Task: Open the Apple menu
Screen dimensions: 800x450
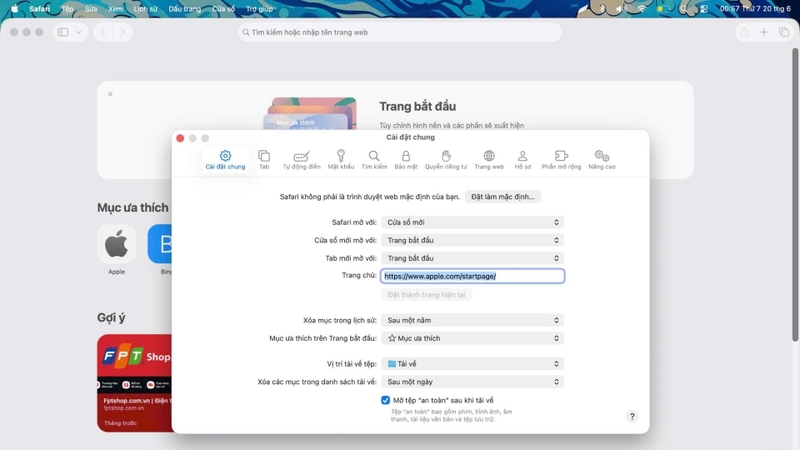Action: coord(14,9)
